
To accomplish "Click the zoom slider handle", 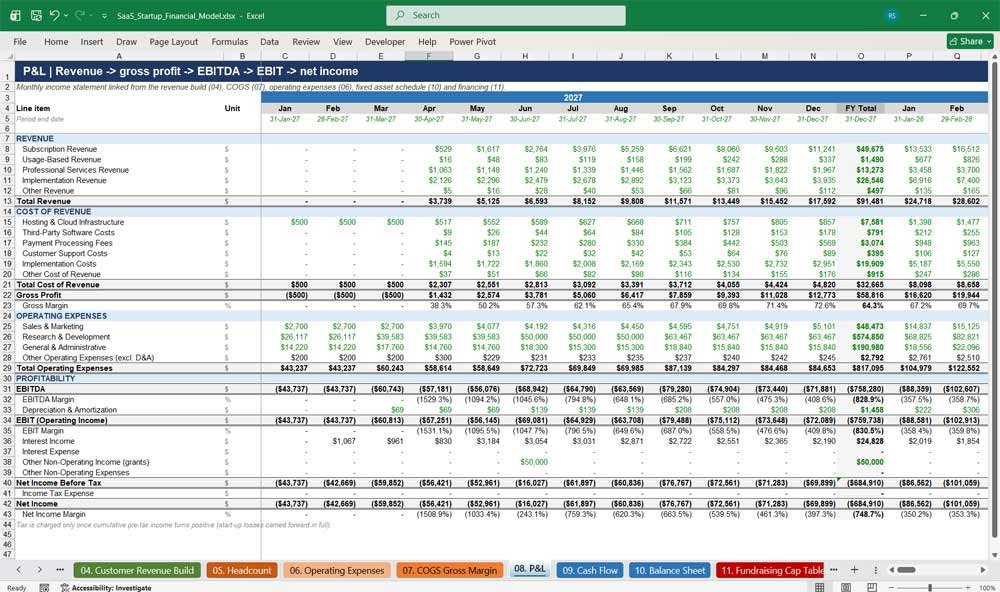I will click(x=930, y=587).
